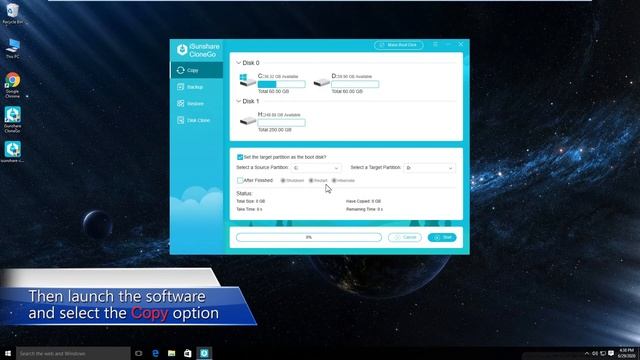Open the Store taskbar icon
The image size is (640, 360).
[188, 353]
